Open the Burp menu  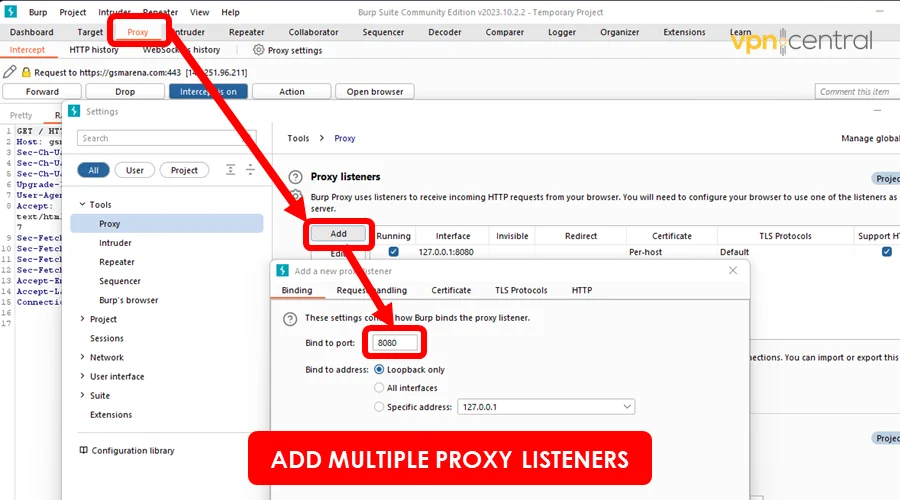click(38, 12)
